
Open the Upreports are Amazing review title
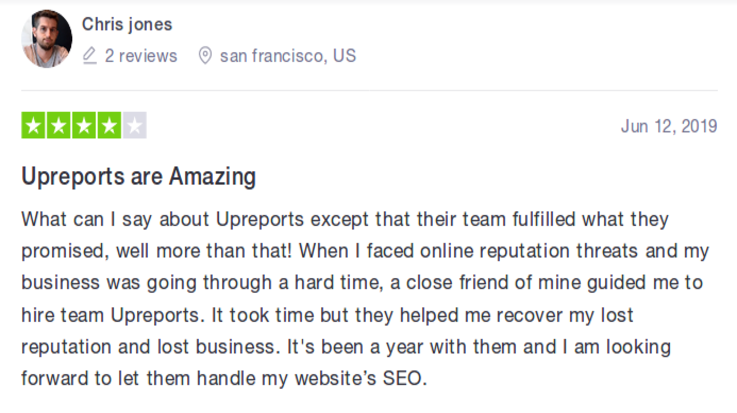139,177
